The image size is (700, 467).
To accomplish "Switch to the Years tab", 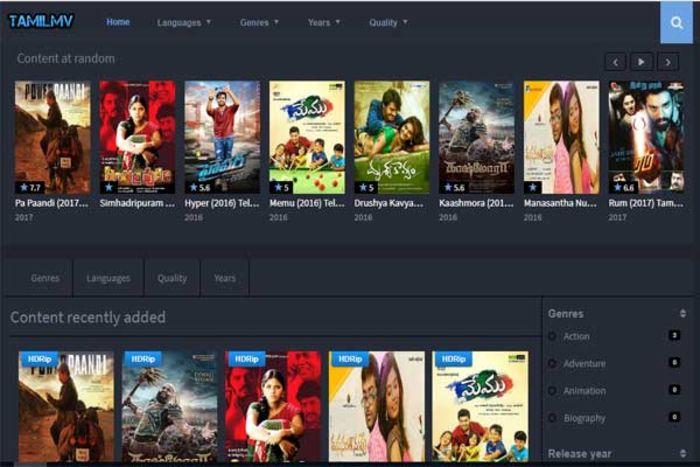I will 225,278.
